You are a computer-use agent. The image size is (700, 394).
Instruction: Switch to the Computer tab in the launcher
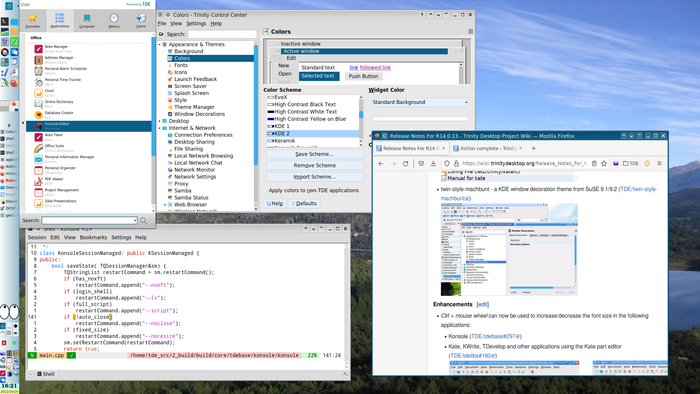87,21
